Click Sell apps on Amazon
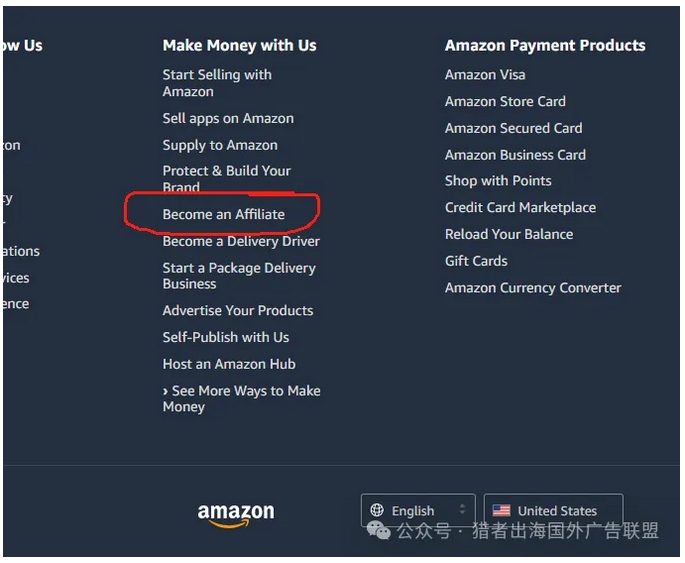This screenshot has height=563, width=685. [228, 118]
